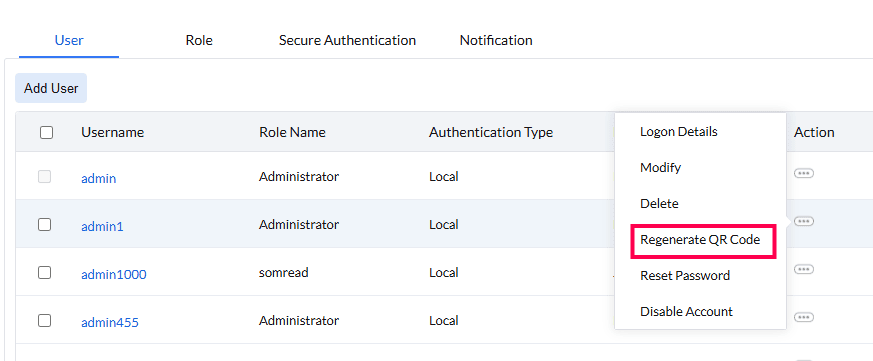
Task: Tick the select-all checkbox in header
Action: coord(47,132)
